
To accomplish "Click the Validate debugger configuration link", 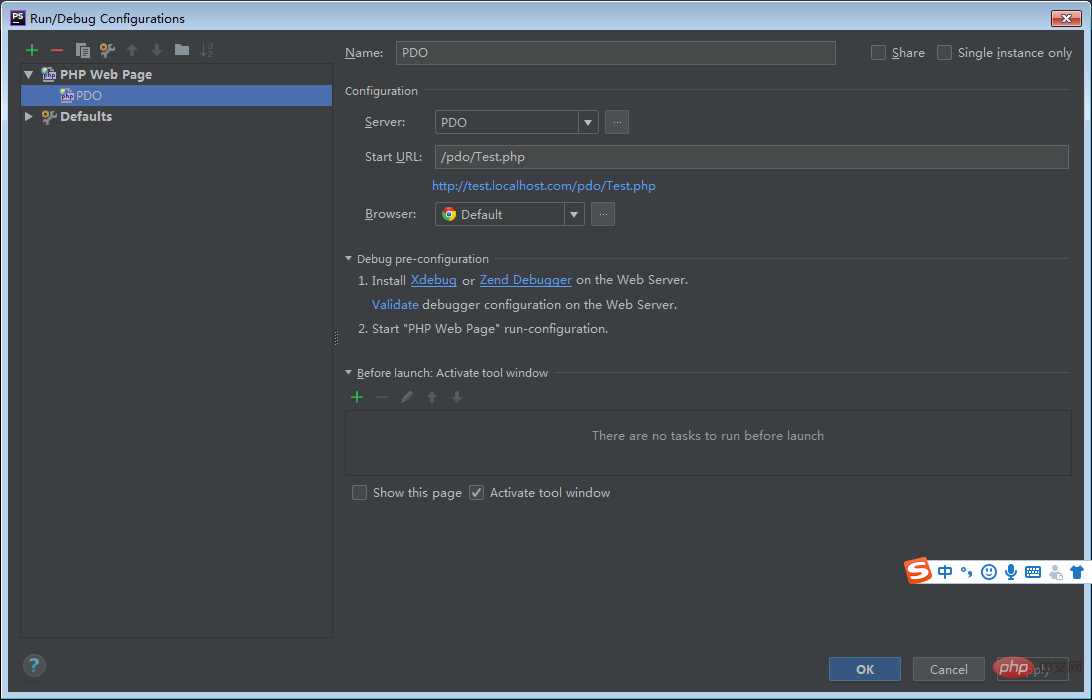I will 395,304.
